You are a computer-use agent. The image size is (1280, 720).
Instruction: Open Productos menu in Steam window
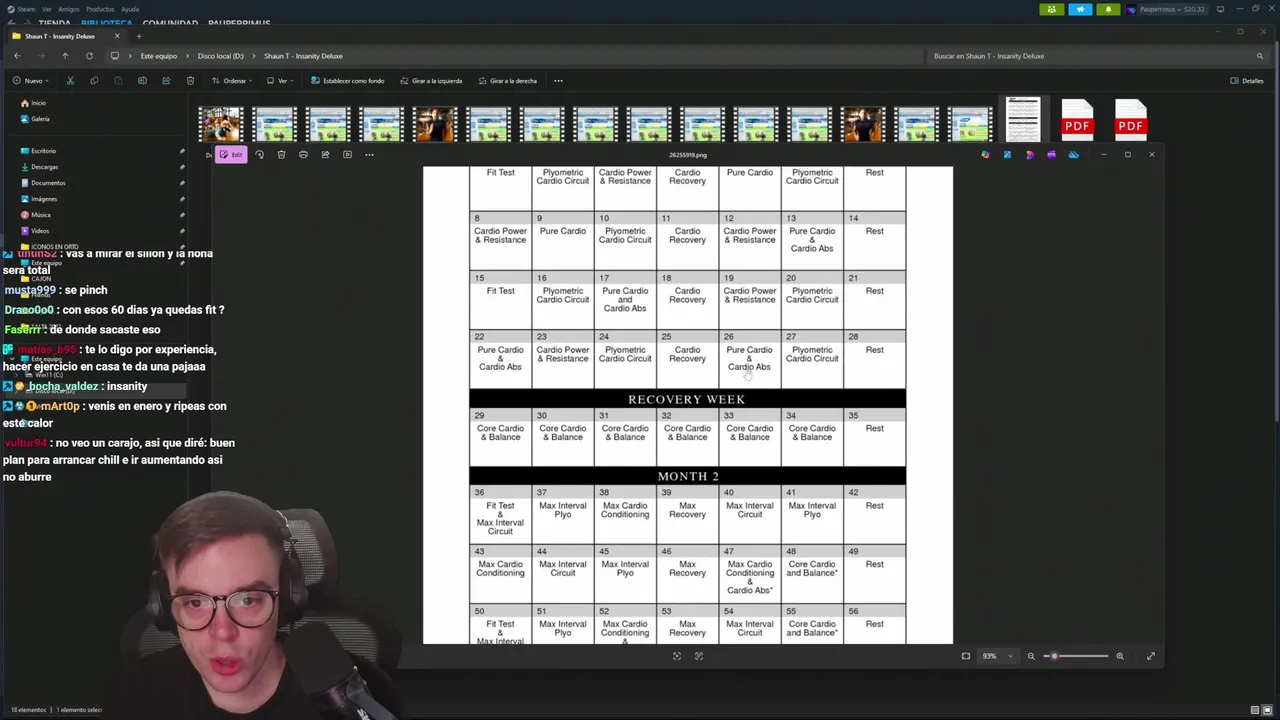click(100, 9)
